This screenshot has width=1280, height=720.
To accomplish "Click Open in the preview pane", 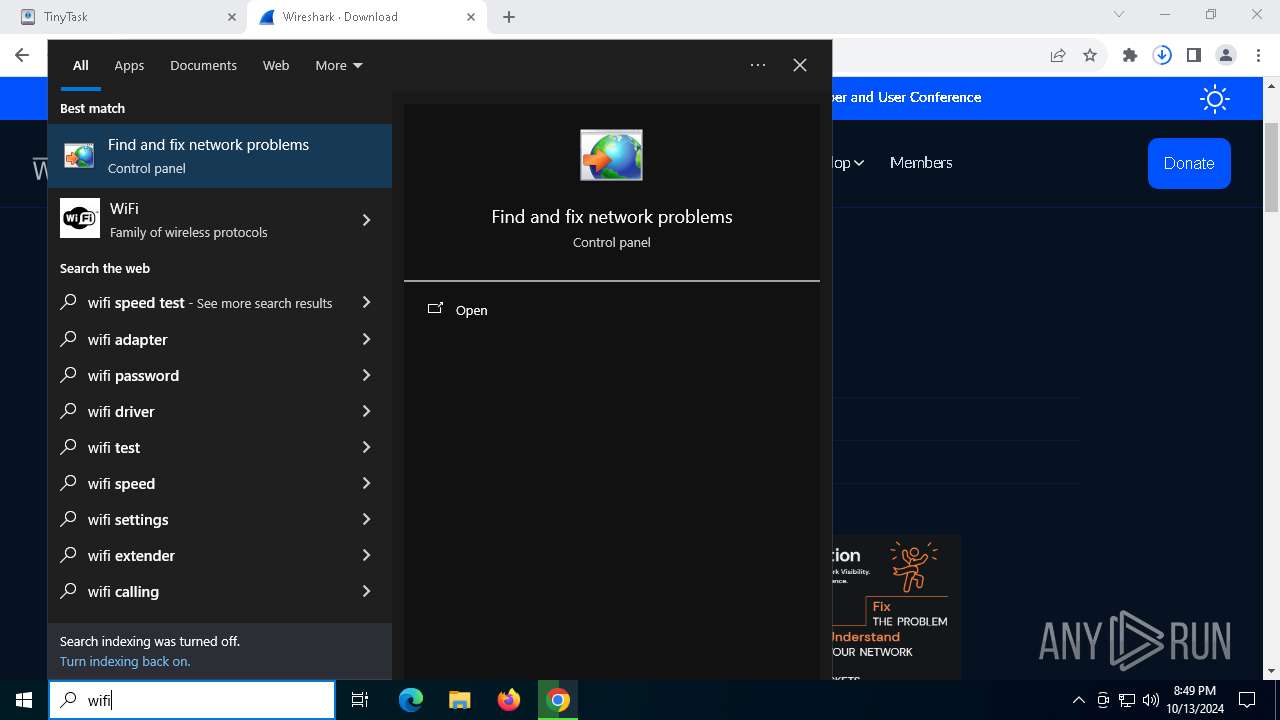I will [x=471, y=310].
